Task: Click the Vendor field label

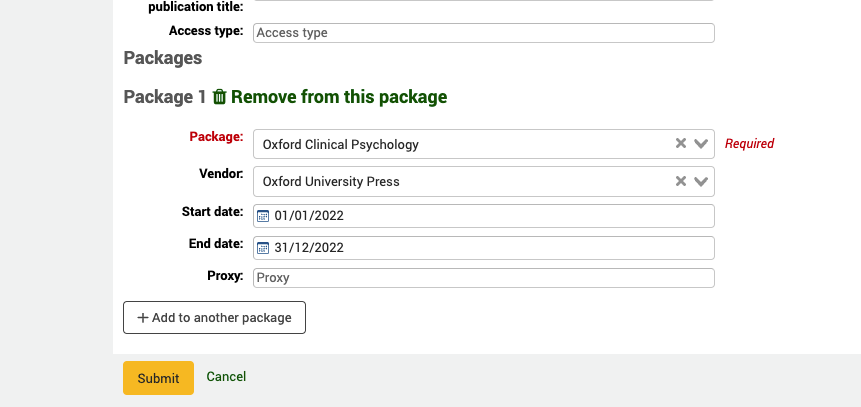Action: coord(221,174)
